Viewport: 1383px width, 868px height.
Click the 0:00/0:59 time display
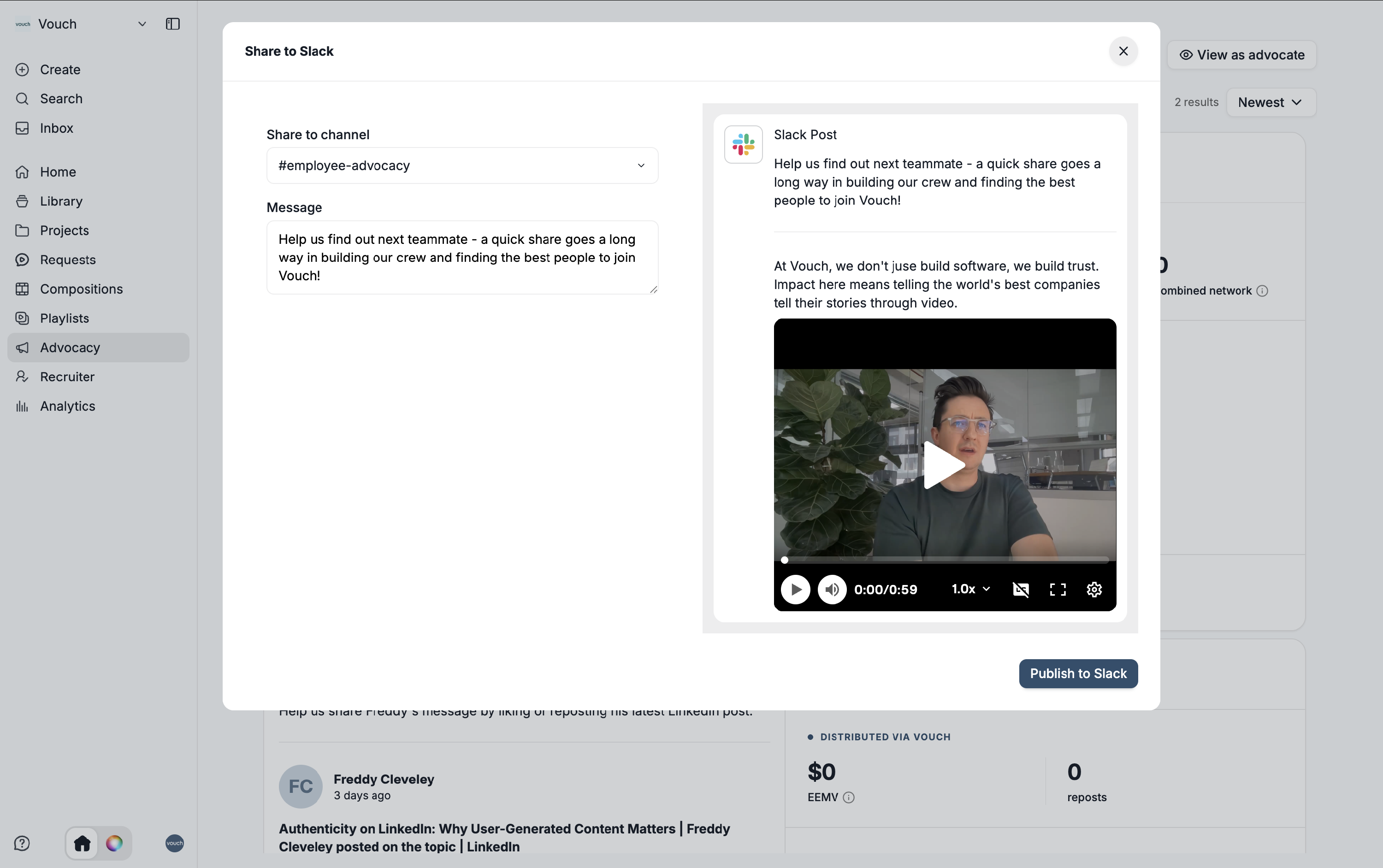point(885,590)
